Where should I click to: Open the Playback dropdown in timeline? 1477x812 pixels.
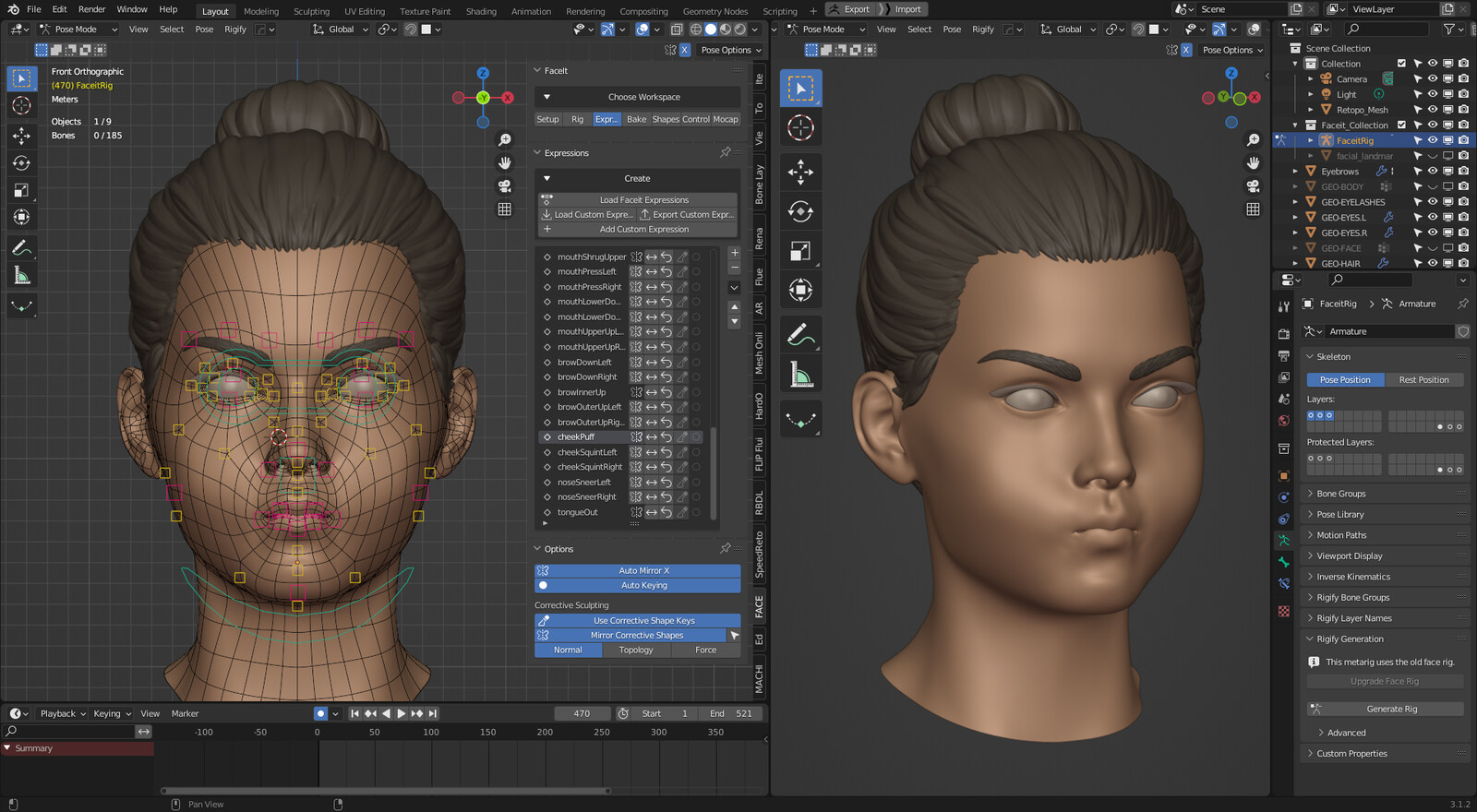click(x=63, y=713)
